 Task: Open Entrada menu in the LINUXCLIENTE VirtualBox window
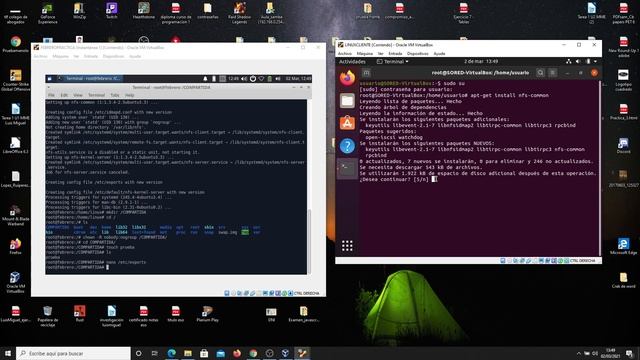point(395,53)
